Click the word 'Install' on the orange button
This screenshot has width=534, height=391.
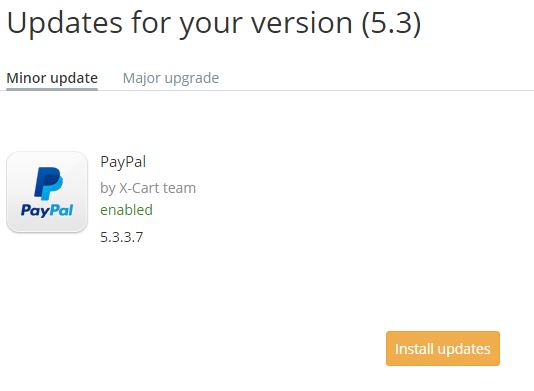[x=414, y=349]
